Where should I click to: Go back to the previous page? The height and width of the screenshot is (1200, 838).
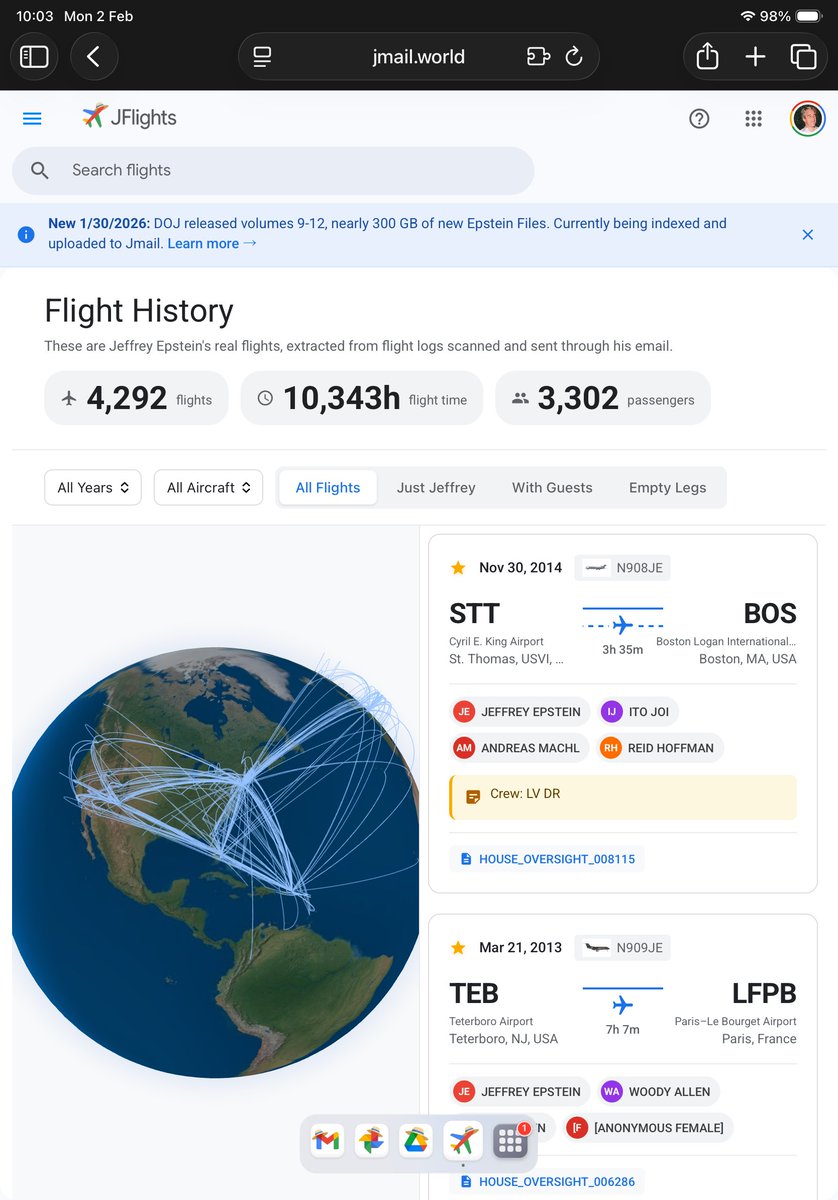(x=94, y=57)
